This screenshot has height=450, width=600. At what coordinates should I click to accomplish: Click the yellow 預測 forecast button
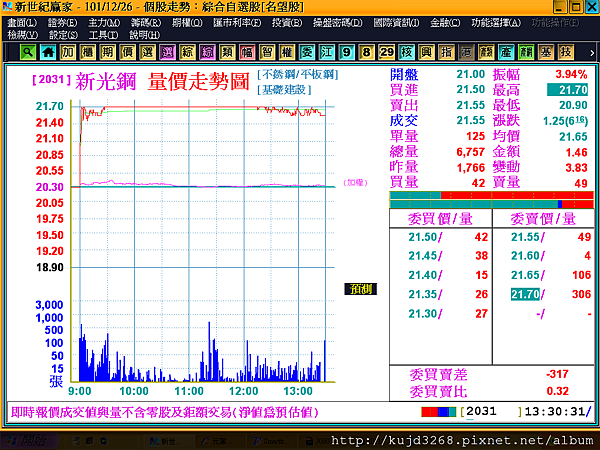tap(360, 289)
